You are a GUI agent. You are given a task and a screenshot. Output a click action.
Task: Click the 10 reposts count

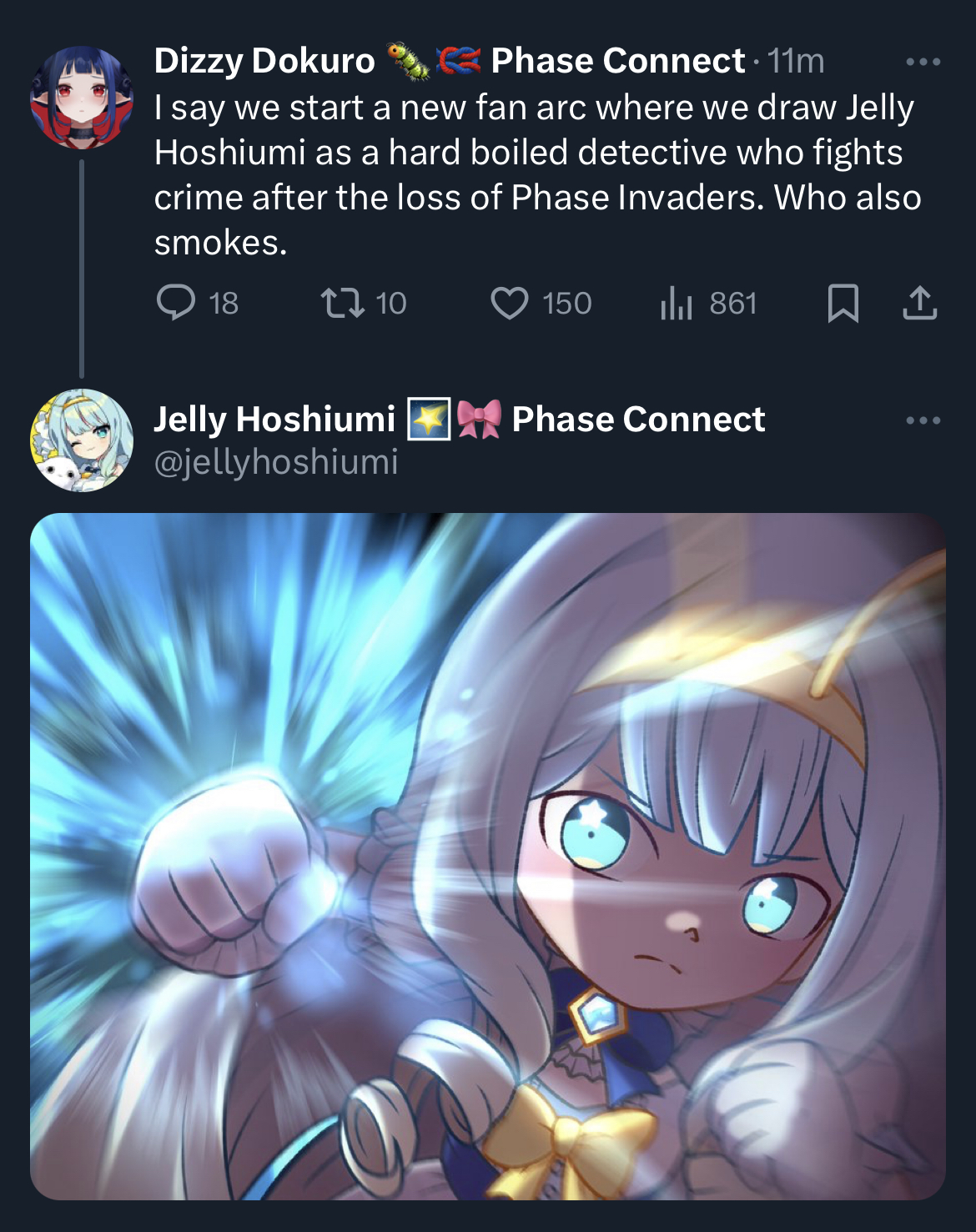pos(390,303)
